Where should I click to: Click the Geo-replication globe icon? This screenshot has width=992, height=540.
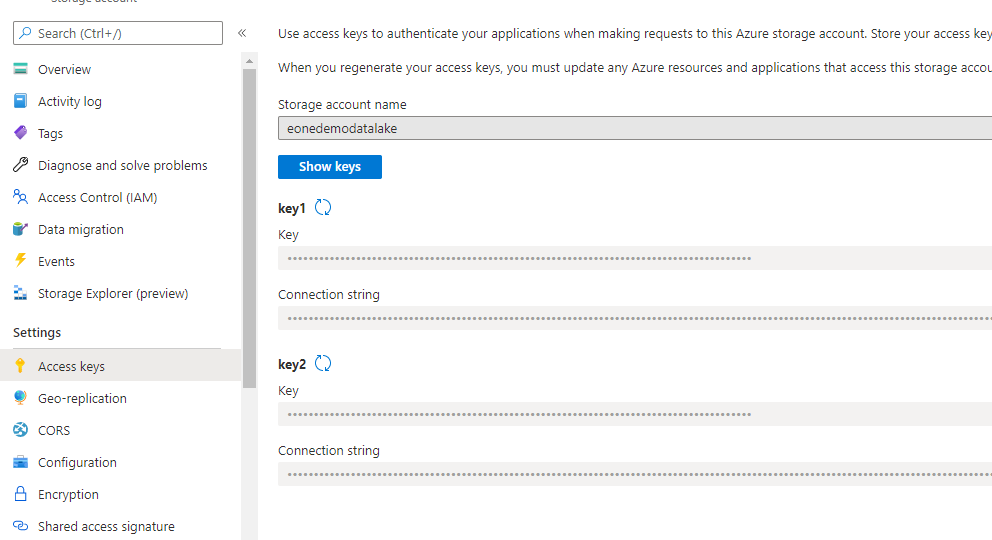(x=20, y=398)
